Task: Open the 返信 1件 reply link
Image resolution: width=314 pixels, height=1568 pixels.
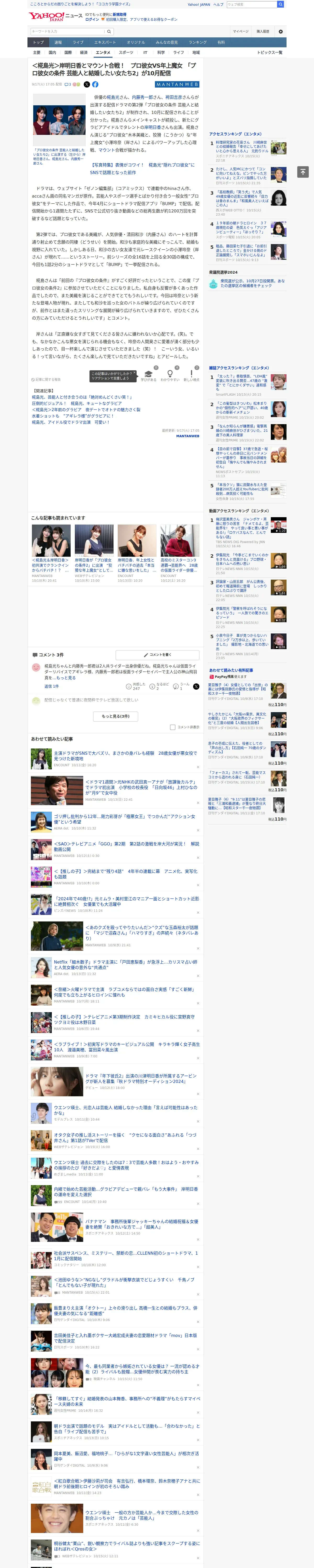Action: click(51, 686)
